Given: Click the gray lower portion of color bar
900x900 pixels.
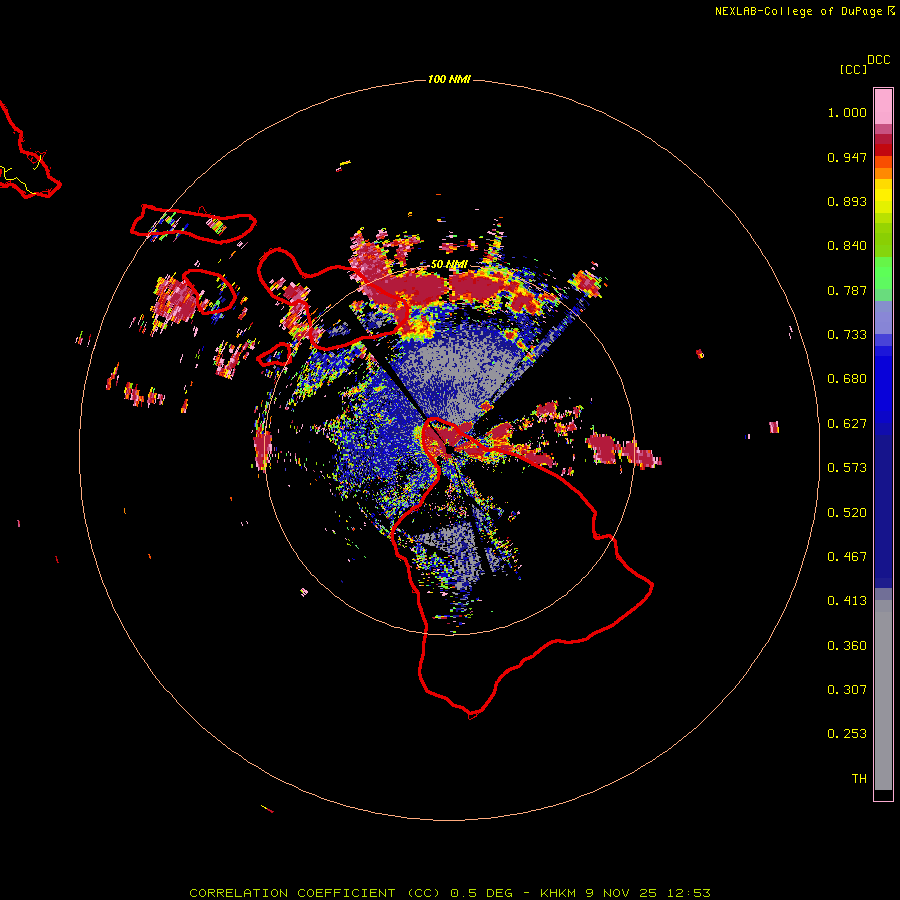Looking at the screenshot, I should [x=883, y=695].
